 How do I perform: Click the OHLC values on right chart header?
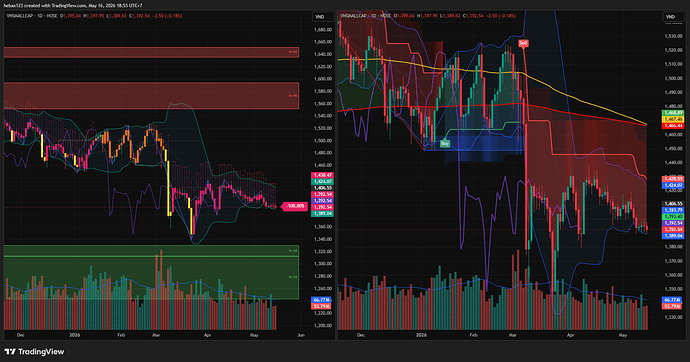[455, 16]
